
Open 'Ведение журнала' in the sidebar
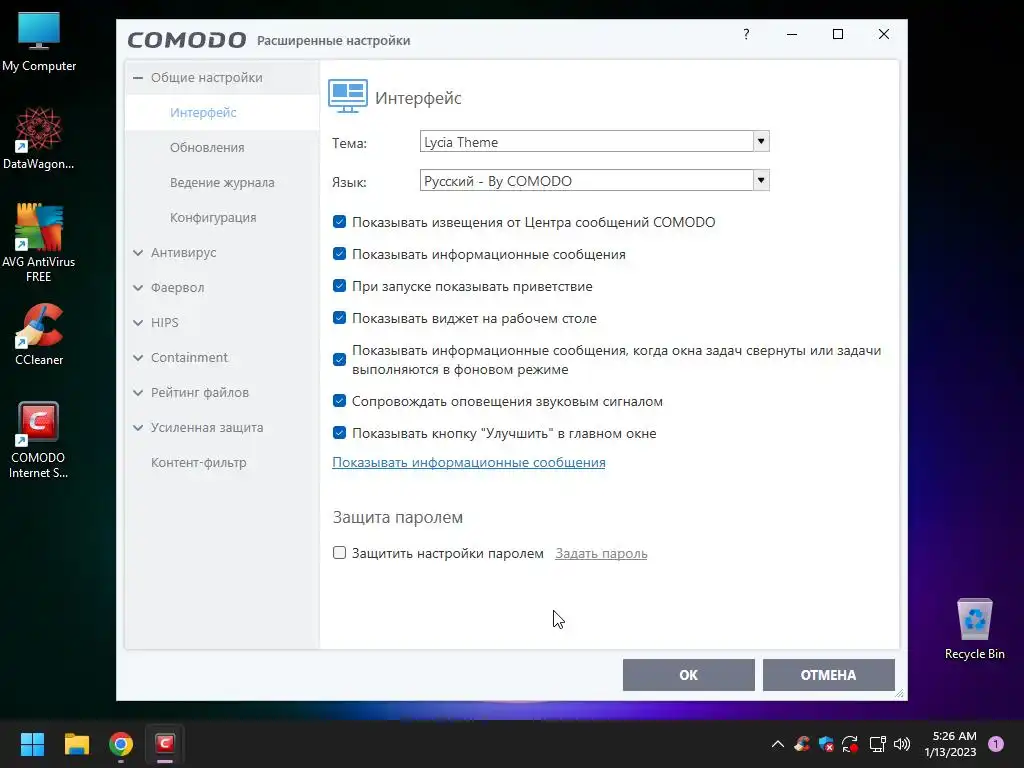point(222,182)
